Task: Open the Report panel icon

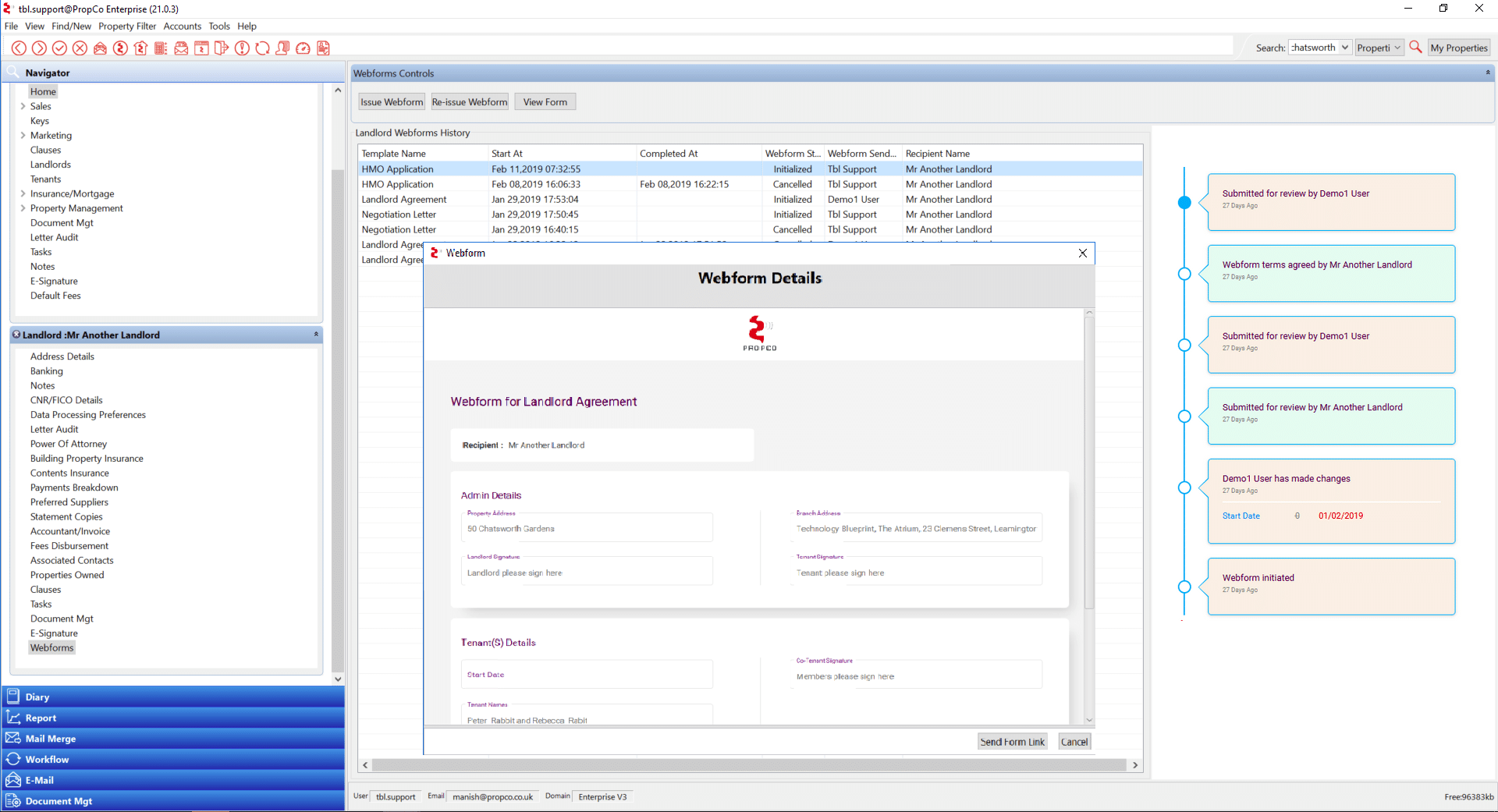Action: click(13, 718)
